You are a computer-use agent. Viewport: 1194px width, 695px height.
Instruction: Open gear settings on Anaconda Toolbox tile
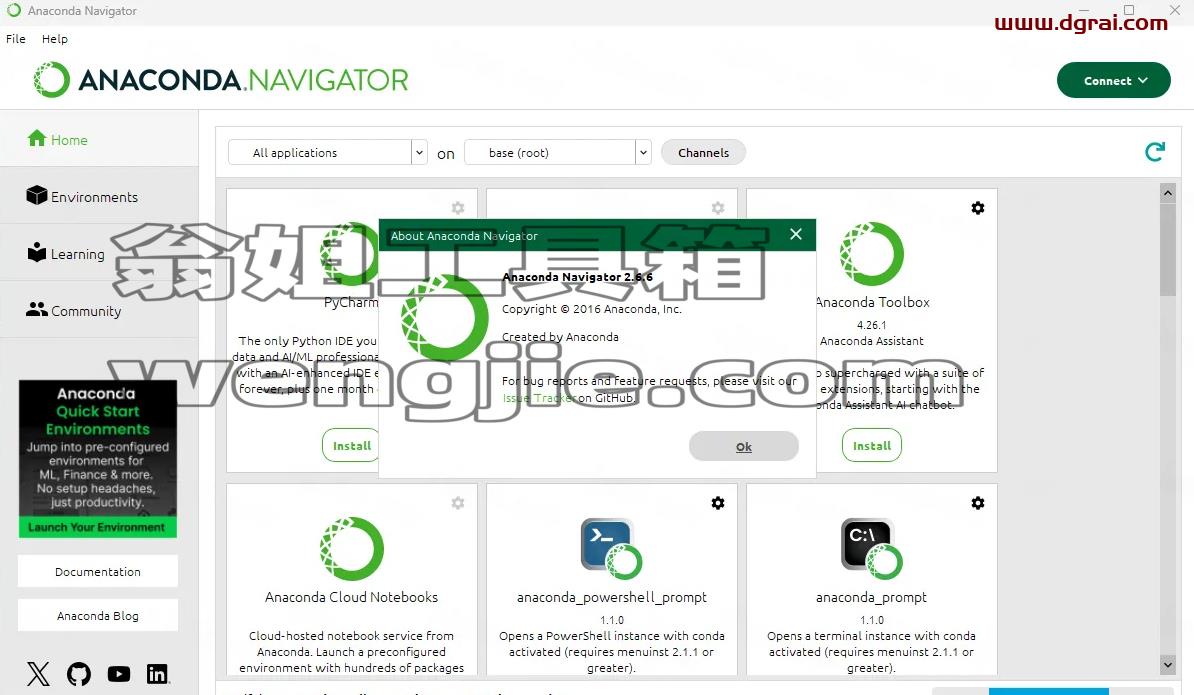(x=978, y=208)
